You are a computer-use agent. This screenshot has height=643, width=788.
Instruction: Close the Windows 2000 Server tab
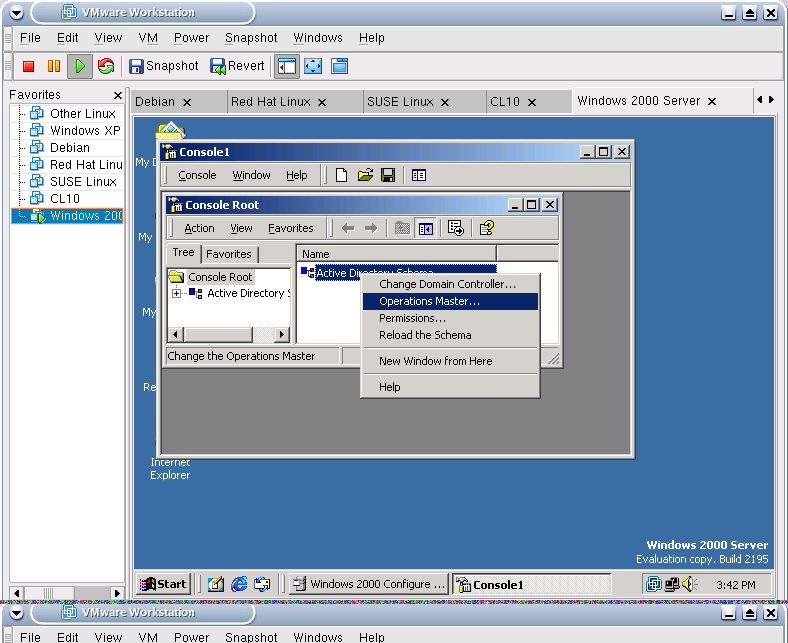pyautogui.click(x=712, y=102)
